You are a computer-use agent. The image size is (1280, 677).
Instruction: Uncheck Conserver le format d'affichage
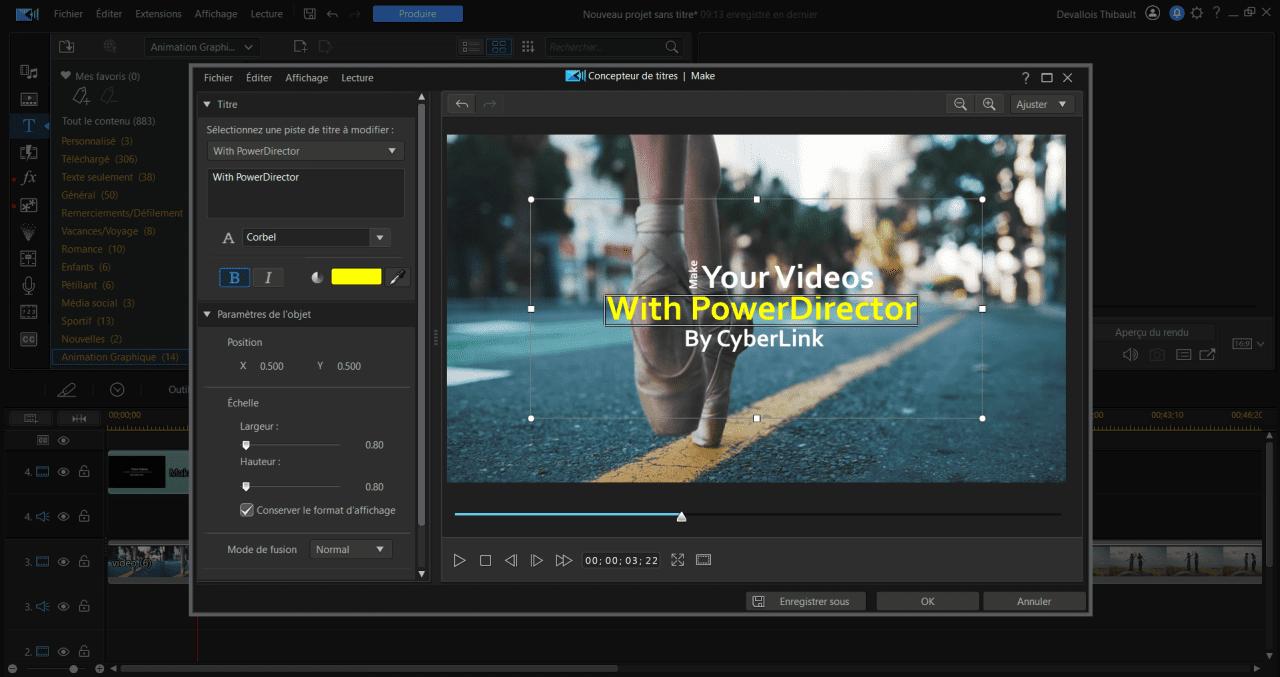247,510
